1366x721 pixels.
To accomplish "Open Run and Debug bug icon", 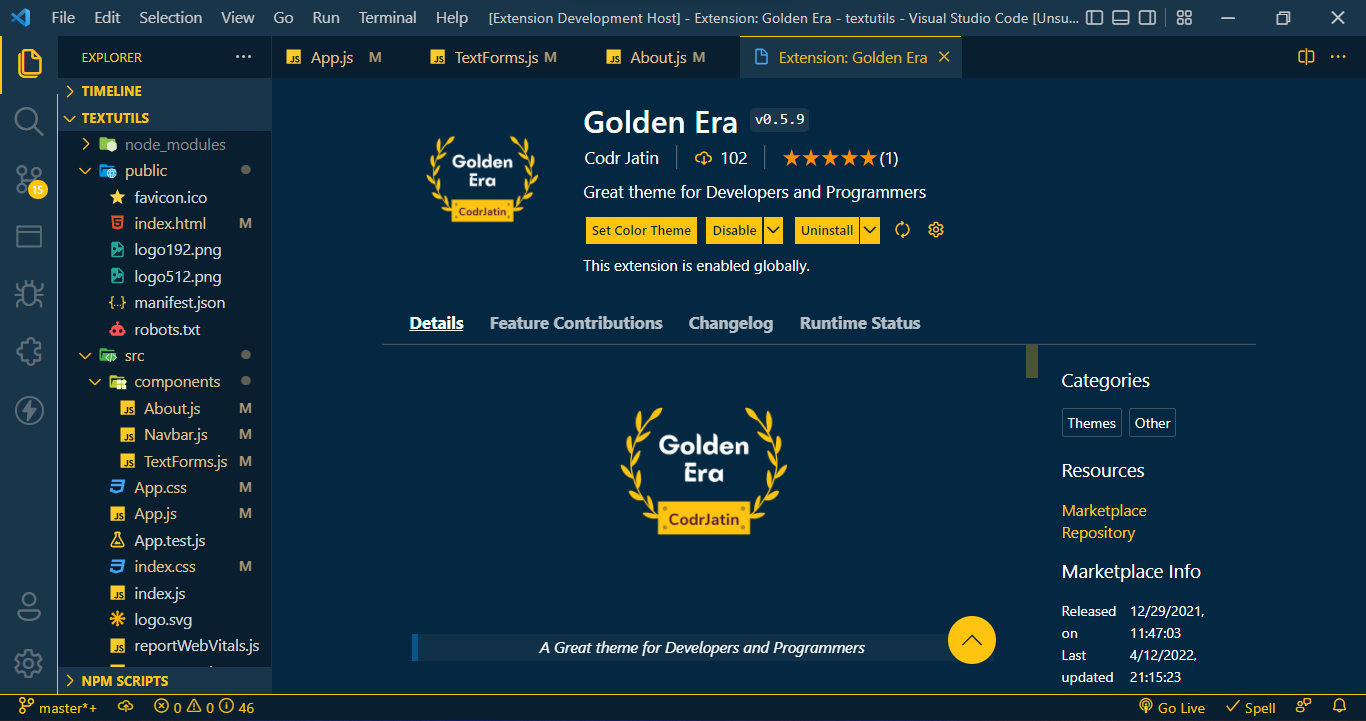I will 29,294.
